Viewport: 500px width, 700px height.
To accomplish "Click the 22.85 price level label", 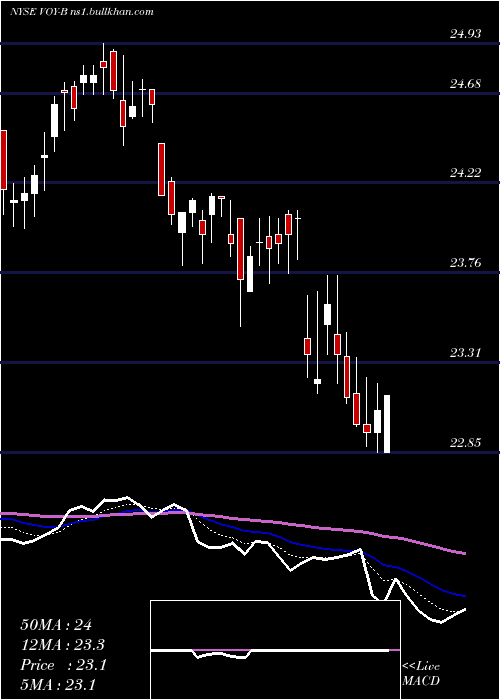I will tap(465, 442).
